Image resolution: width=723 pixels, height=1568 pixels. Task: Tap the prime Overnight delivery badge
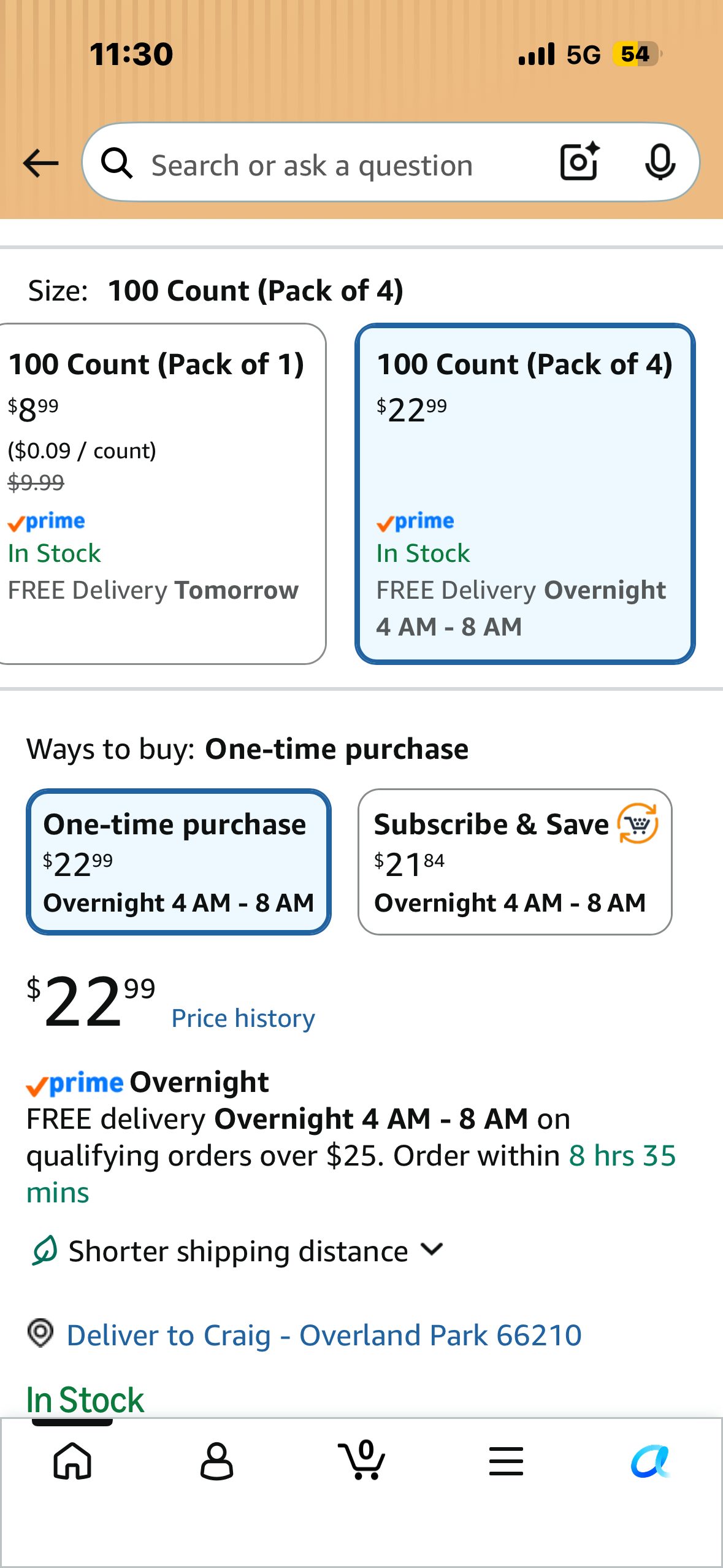[x=147, y=1083]
